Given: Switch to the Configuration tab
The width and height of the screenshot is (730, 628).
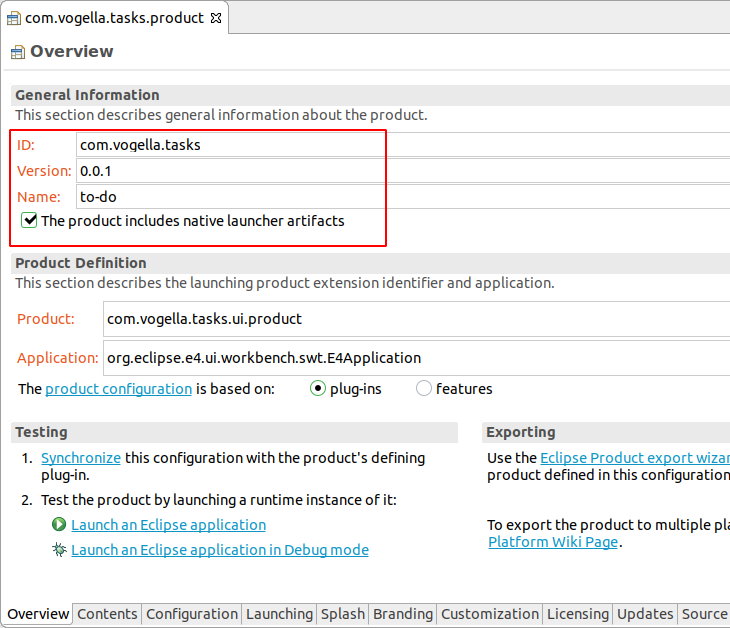Looking at the screenshot, I should (x=192, y=614).
